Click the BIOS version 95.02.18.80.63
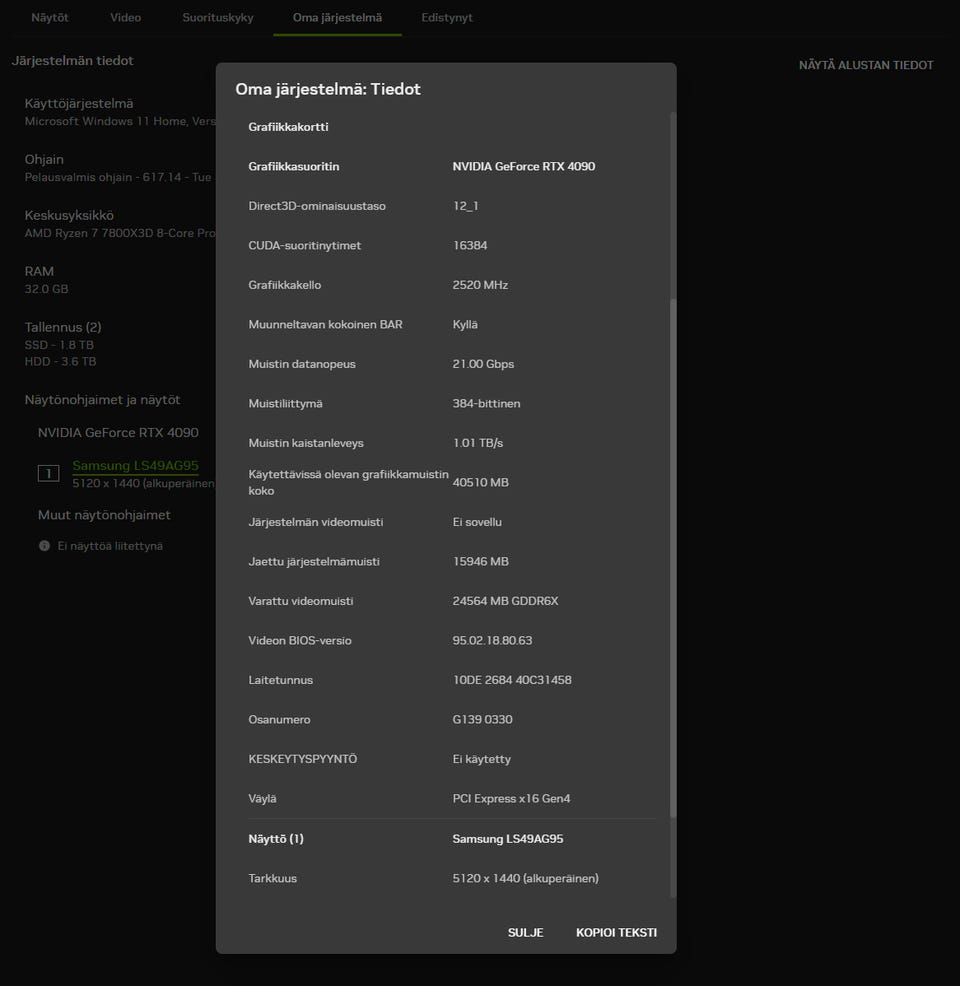This screenshot has height=986, width=960. (492, 640)
